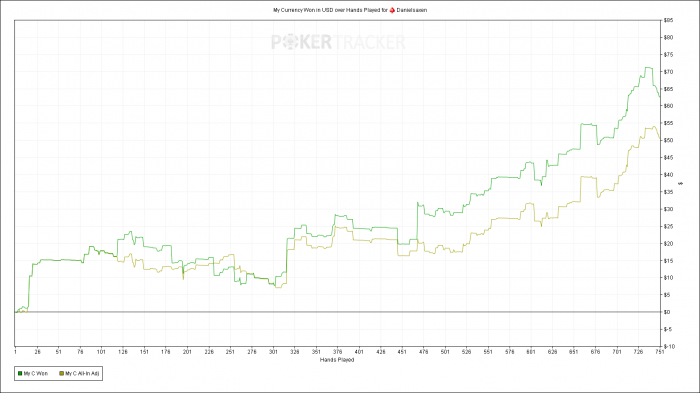Click the "$25" y-axis label
Image resolution: width=700 pixels, height=393 pixels.
coord(668,226)
